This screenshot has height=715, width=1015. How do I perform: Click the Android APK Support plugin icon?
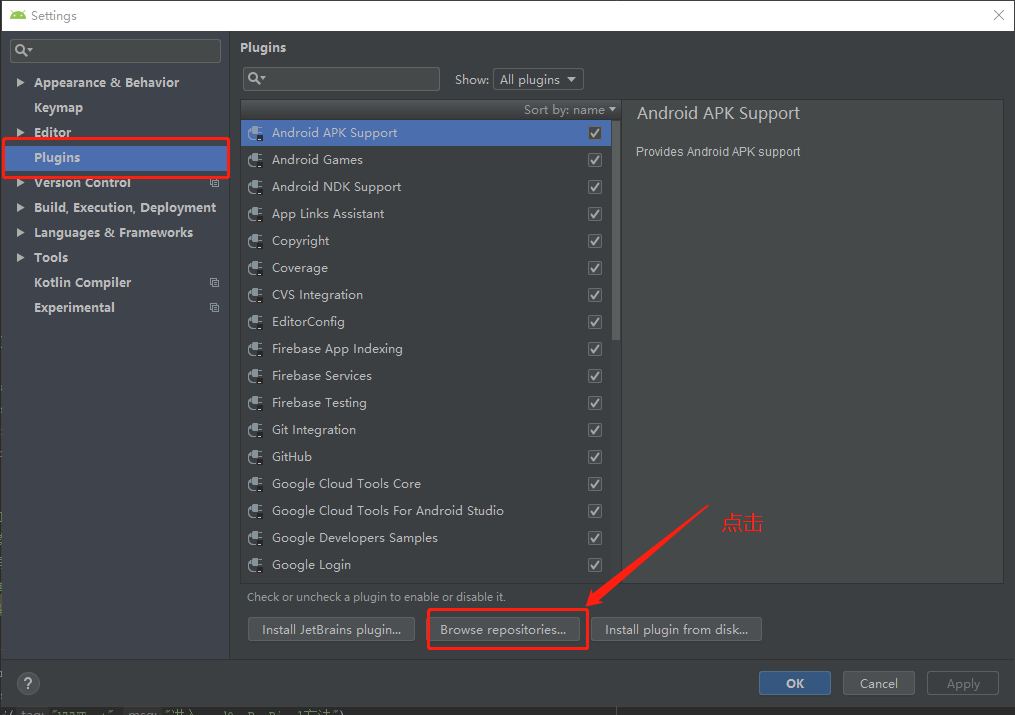[256, 133]
